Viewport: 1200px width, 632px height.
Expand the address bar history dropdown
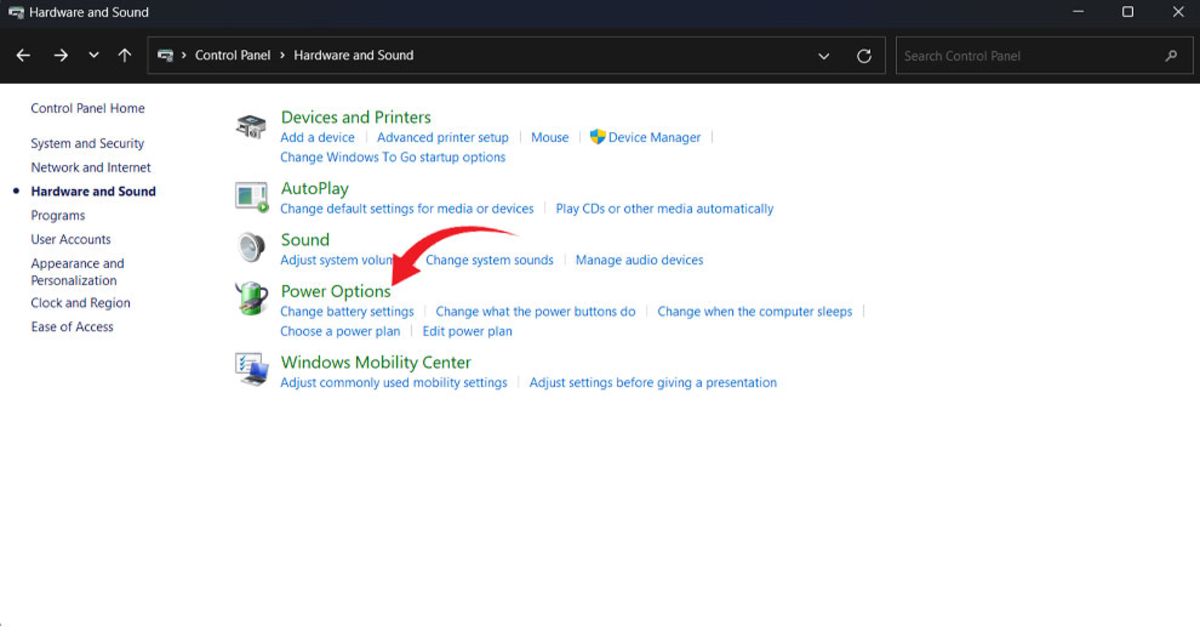pyautogui.click(x=824, y=56)
